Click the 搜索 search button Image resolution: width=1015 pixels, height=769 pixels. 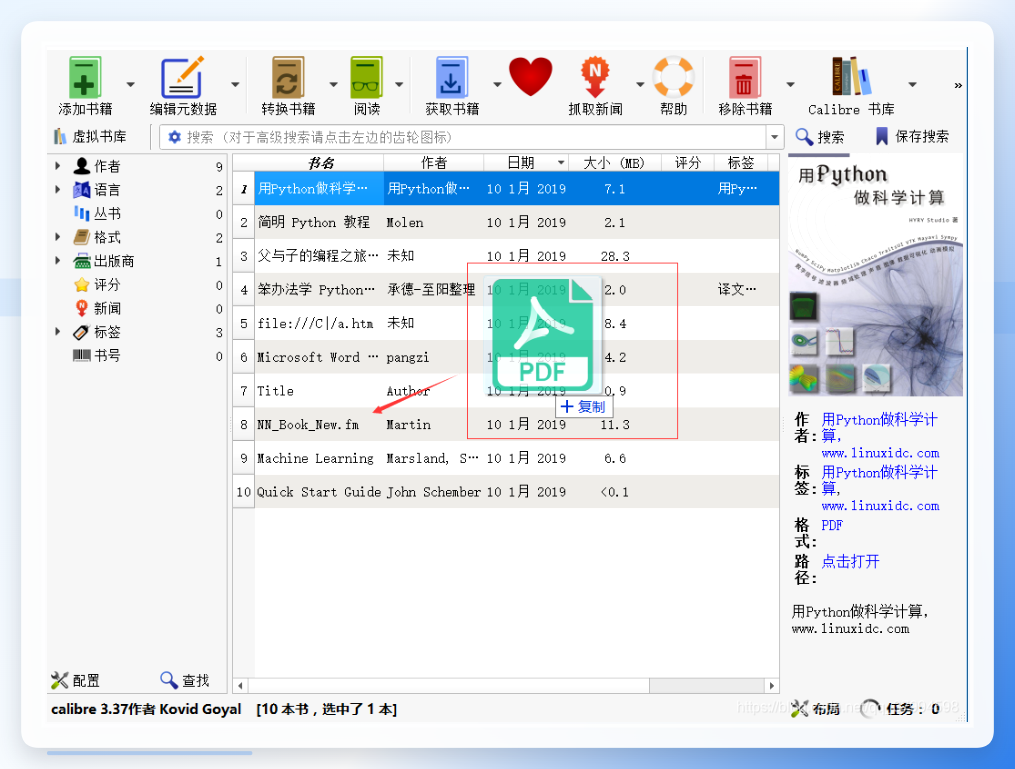pyautogui.click(x=820, y=137)
